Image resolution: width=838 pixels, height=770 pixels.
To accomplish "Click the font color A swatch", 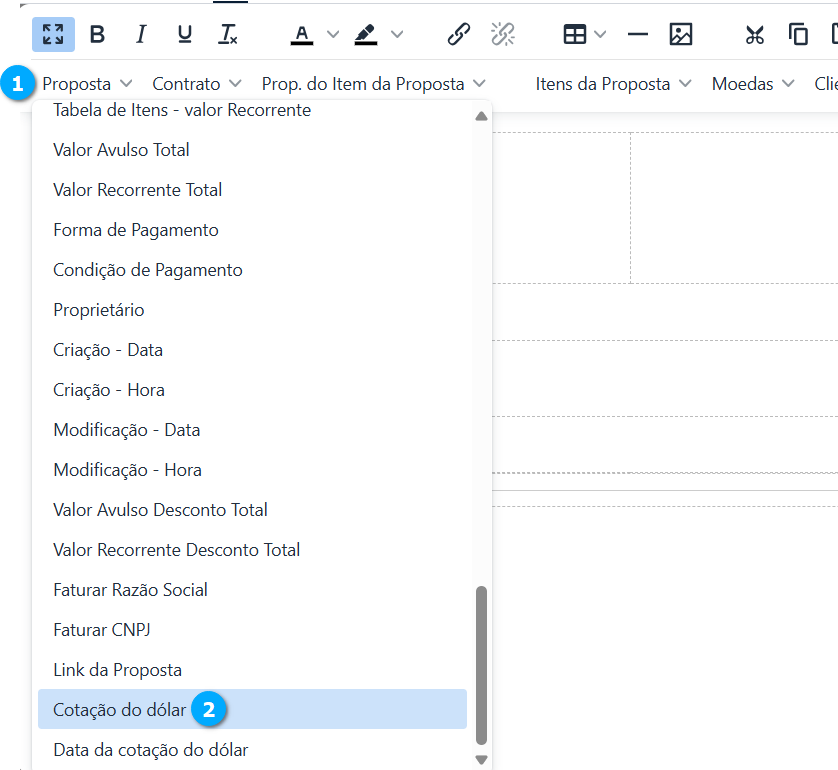I will (302, 34).
